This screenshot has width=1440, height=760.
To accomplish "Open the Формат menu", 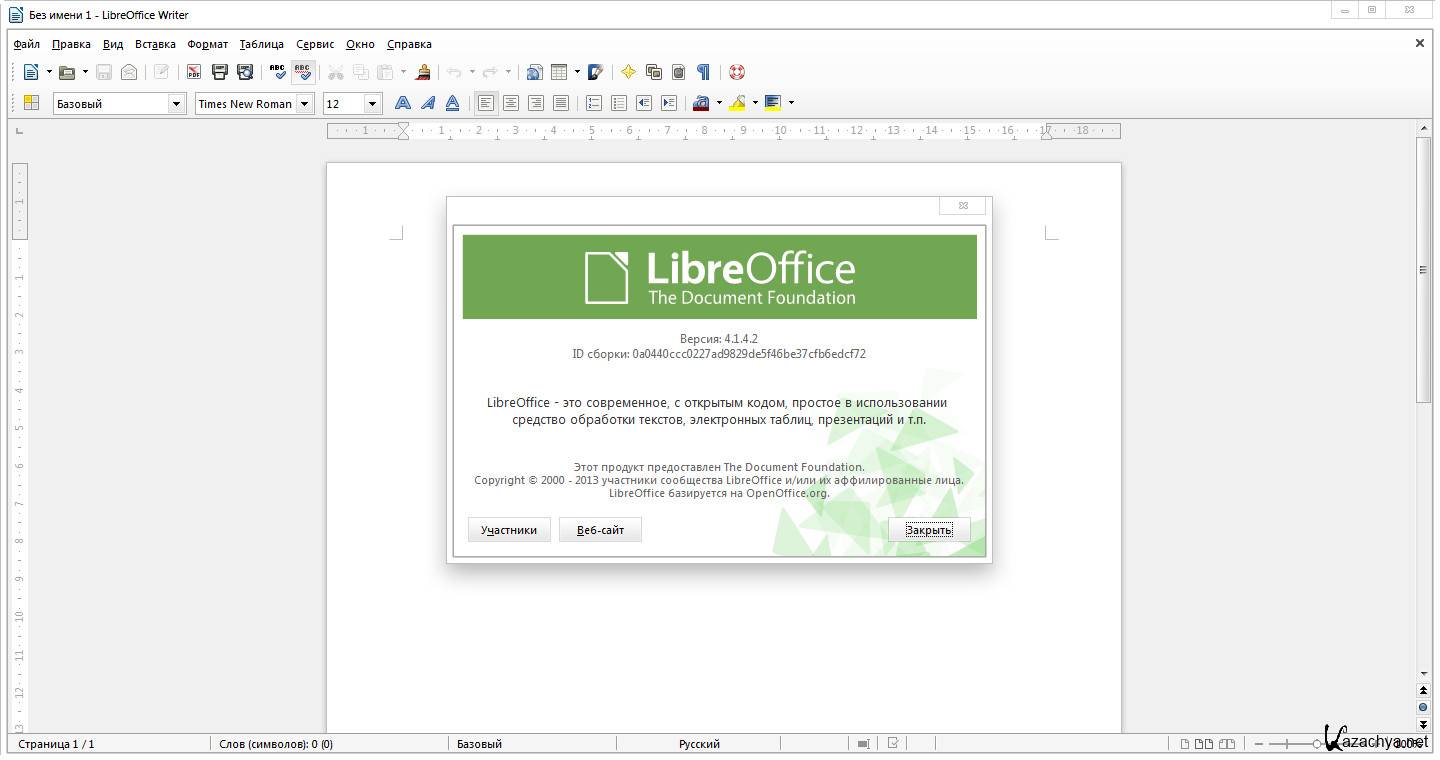I will tap(208, 44).
